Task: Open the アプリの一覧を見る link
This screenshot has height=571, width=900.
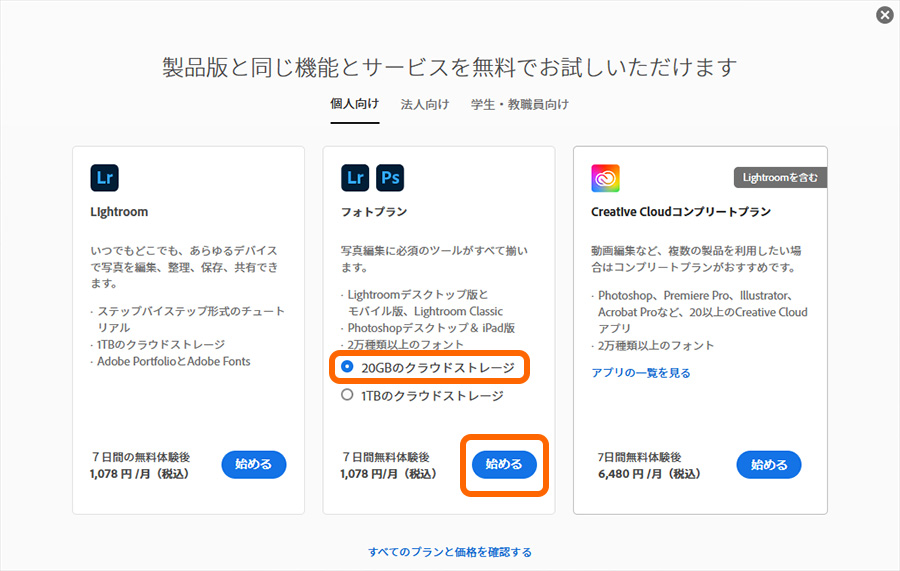Action: (641, 373)
